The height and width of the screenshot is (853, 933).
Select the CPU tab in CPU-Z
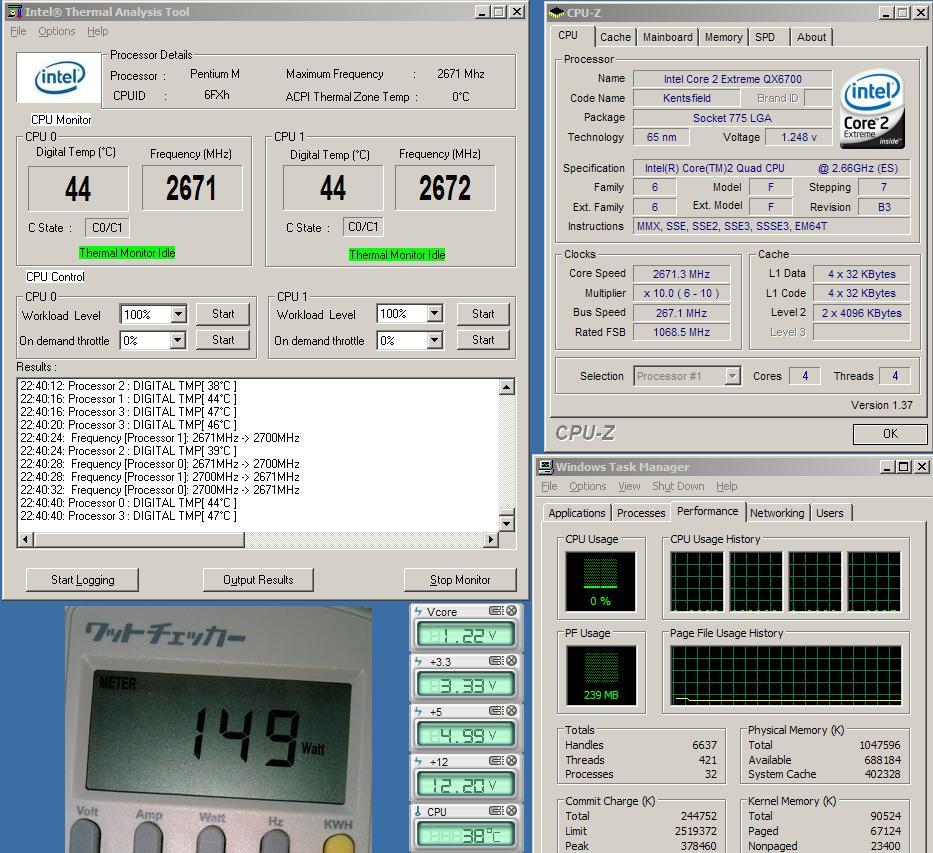click(x=569, y=36)
